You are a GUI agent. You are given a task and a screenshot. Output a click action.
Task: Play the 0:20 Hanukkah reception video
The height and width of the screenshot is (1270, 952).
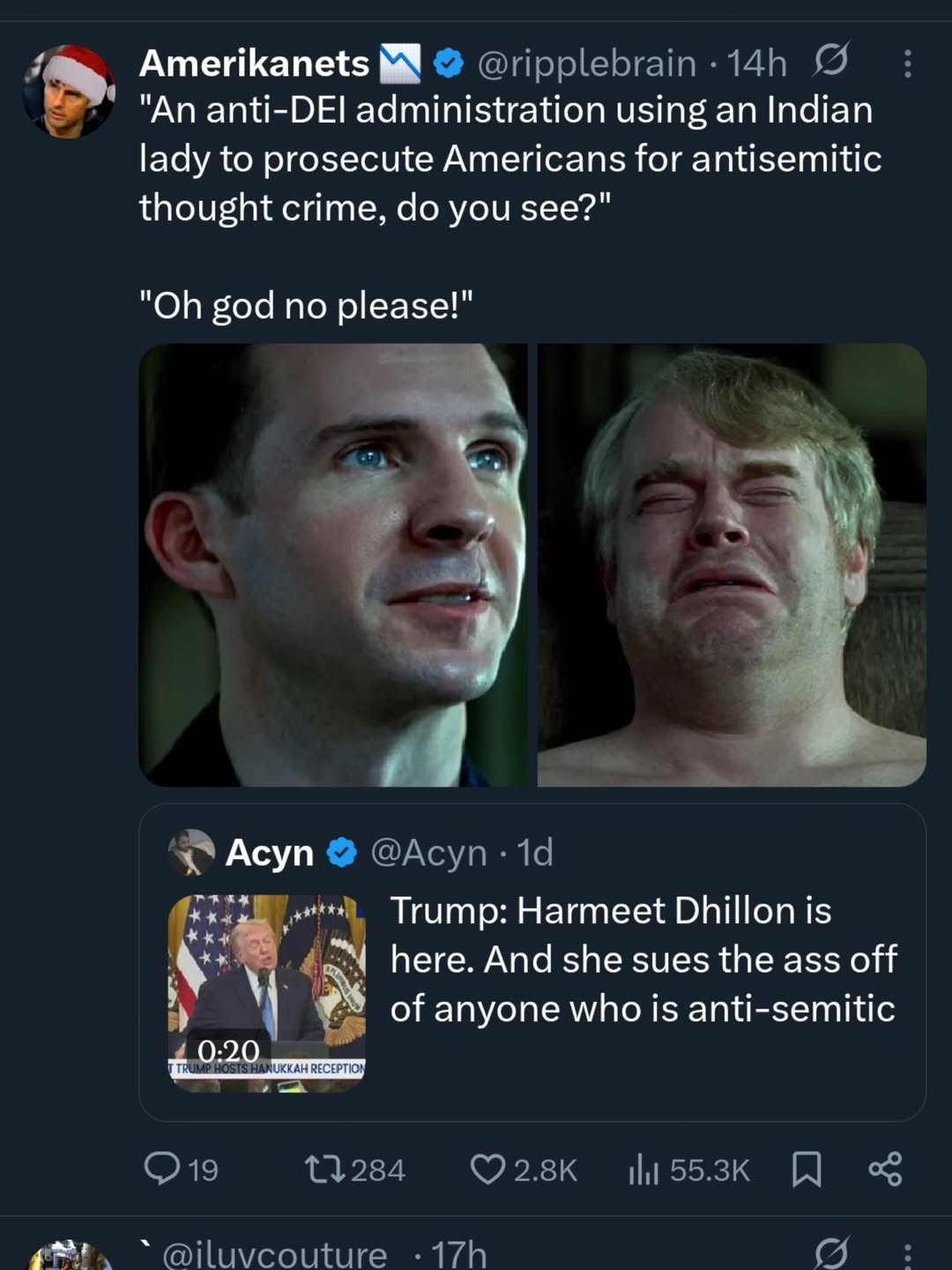[266, 993]
